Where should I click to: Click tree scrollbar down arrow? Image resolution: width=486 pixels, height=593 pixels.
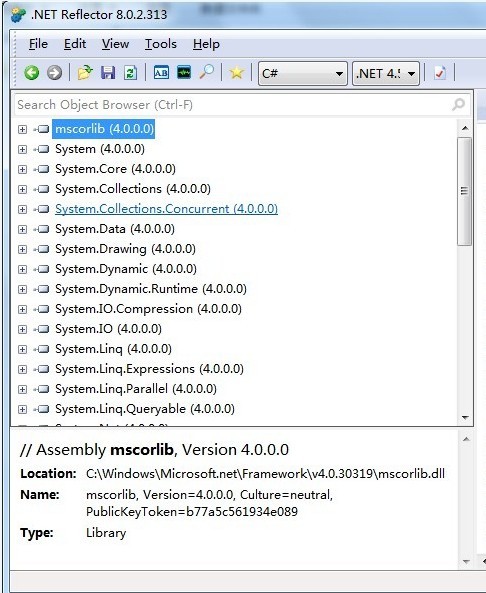[x=465, y=418]
